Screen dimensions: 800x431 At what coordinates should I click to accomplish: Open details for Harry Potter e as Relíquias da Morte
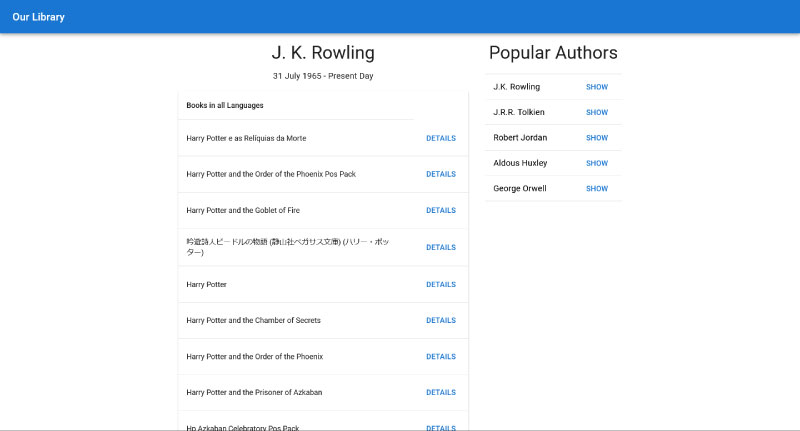(x=441, y=138)
